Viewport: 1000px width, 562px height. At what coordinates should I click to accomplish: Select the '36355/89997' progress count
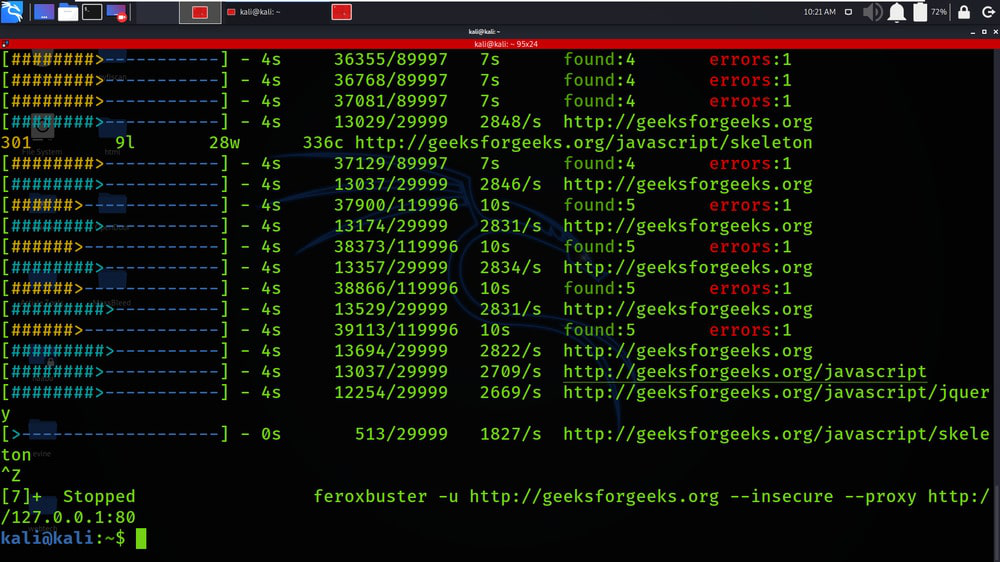(391, 59)
